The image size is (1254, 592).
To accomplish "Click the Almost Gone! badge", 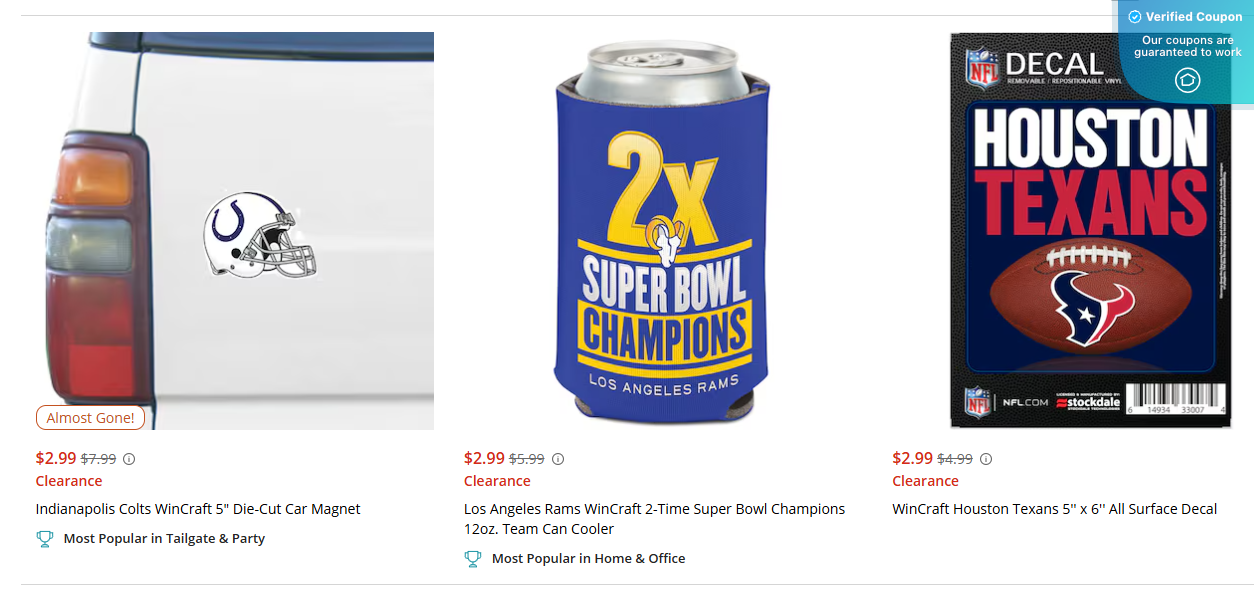I will coord(90,417).
